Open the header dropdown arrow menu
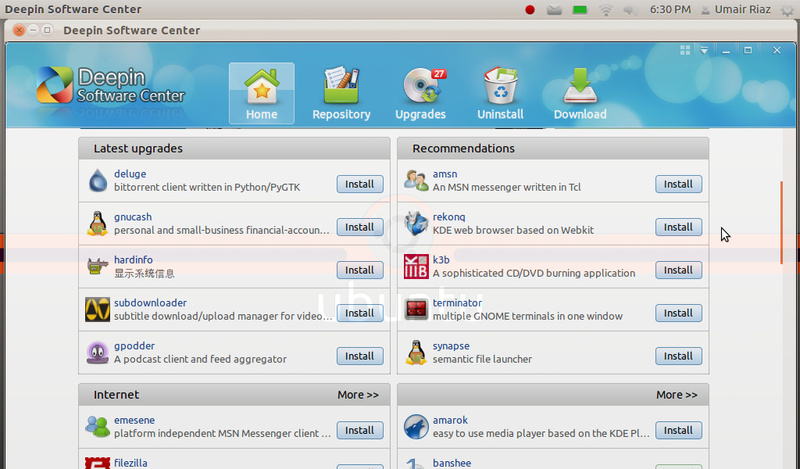800x469 pixels. 704,50
